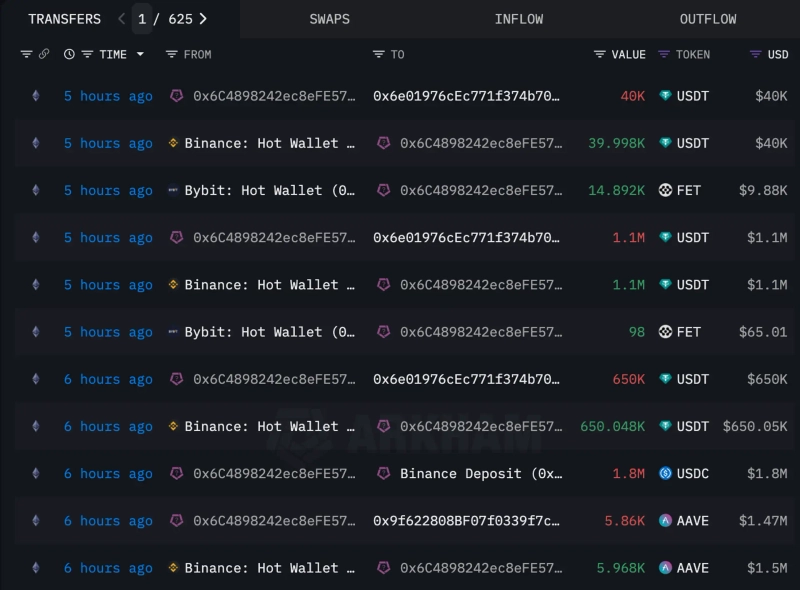Click the TO column filter icon
This screenshot has height=590, width=800.
(x=378, y=54)
